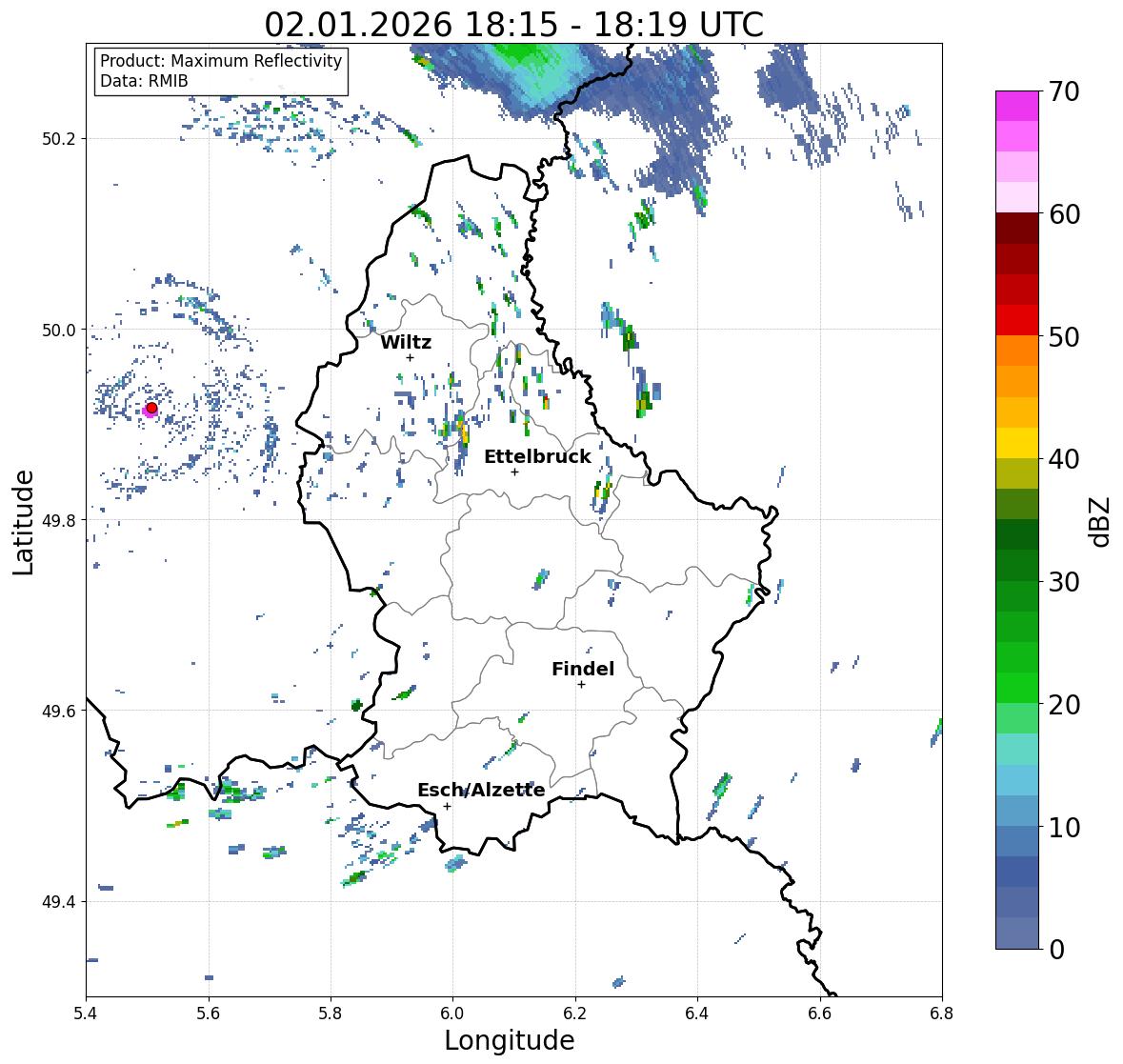This screenshot has width=1123, height=1064.
Task: Click the 5.8 longitude tick label
Action: click(331, 1013)
